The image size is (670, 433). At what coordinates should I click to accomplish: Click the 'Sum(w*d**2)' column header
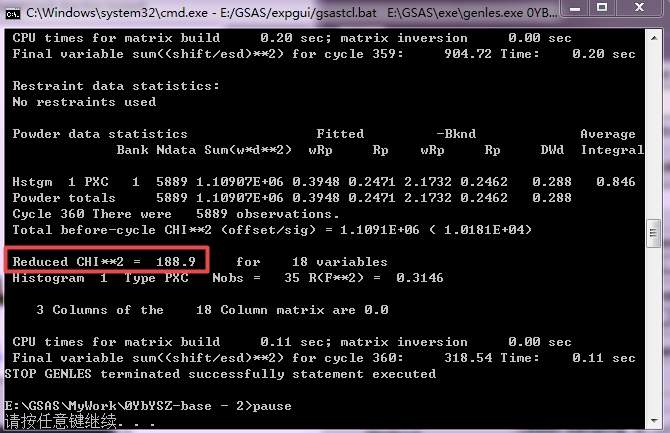(x=248, y=150)
